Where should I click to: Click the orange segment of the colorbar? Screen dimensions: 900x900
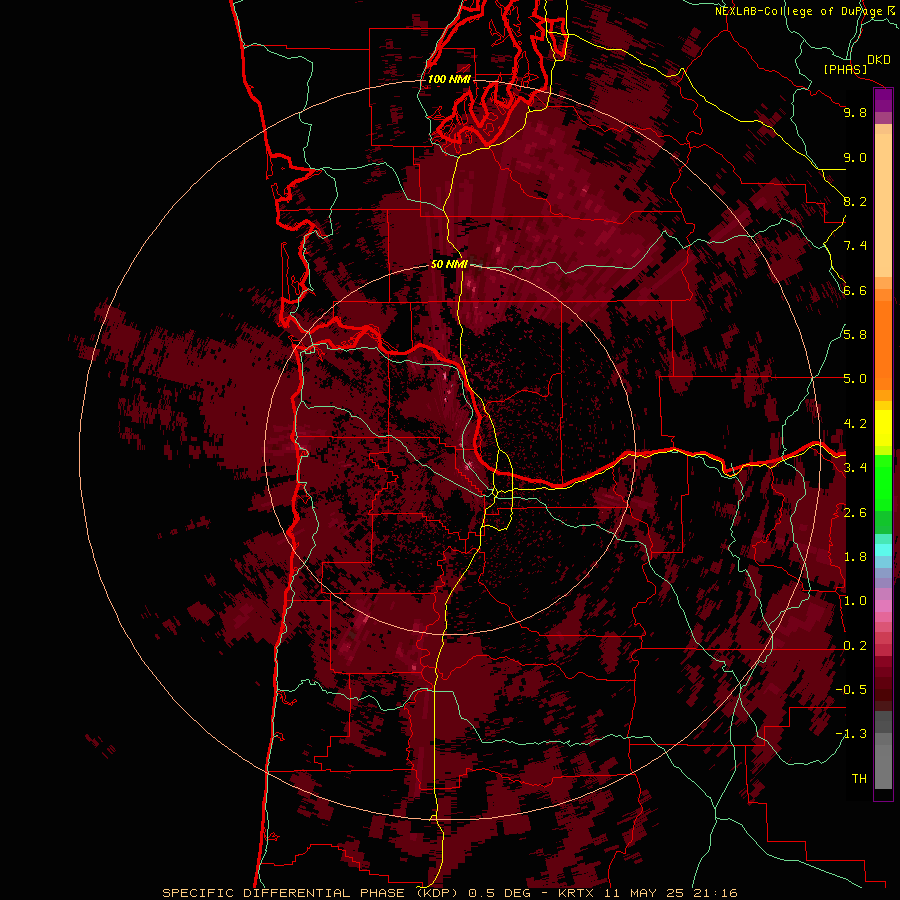(x=883, y=346)
